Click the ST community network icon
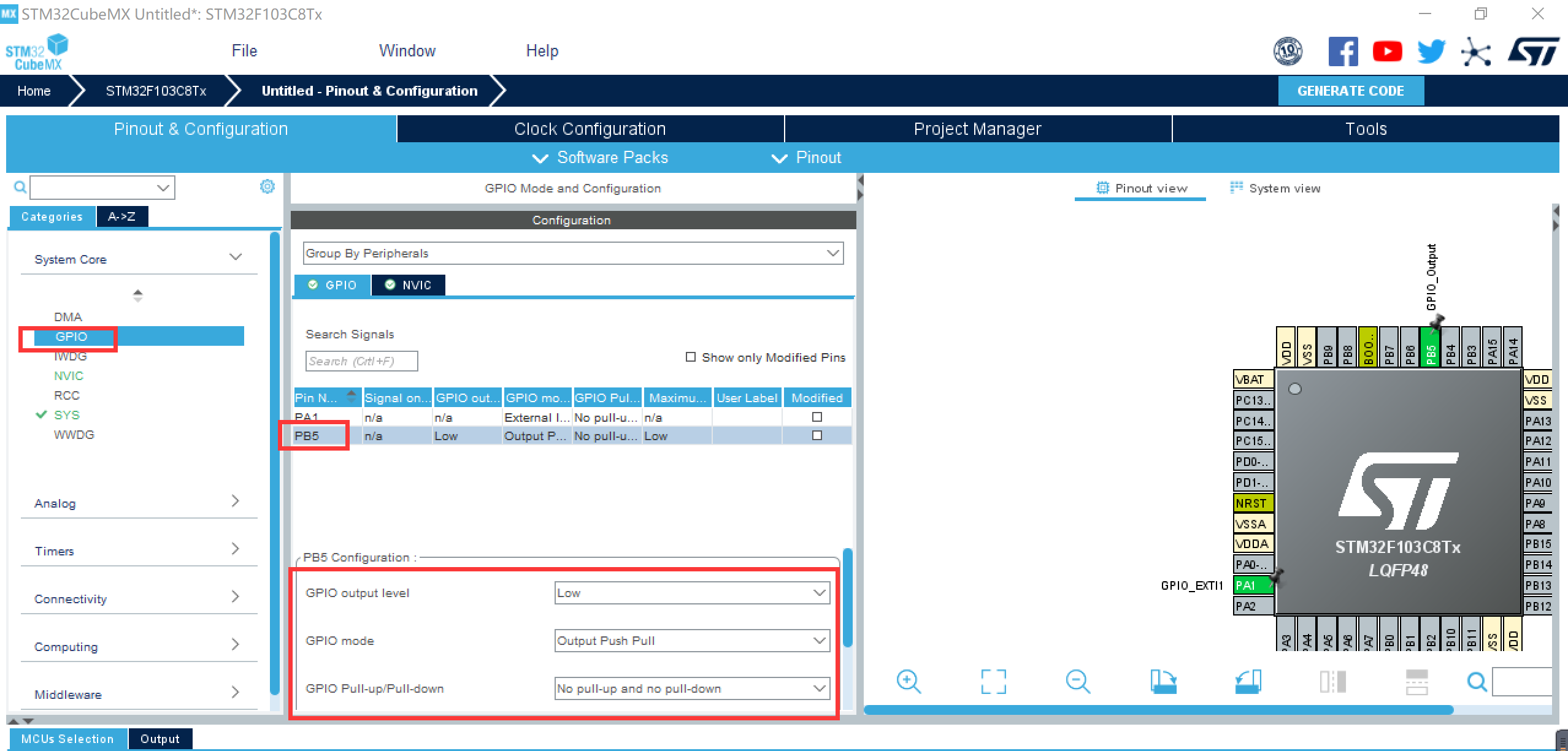1568x751 pixels. [x=1476, y=51]
